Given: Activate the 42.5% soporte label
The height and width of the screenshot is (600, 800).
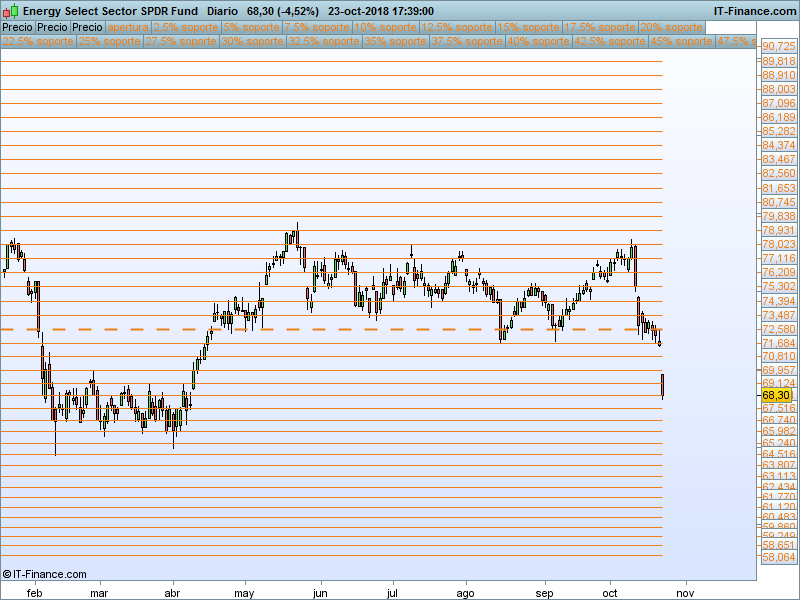Looking at the screenshot, I should pos(610,41).
